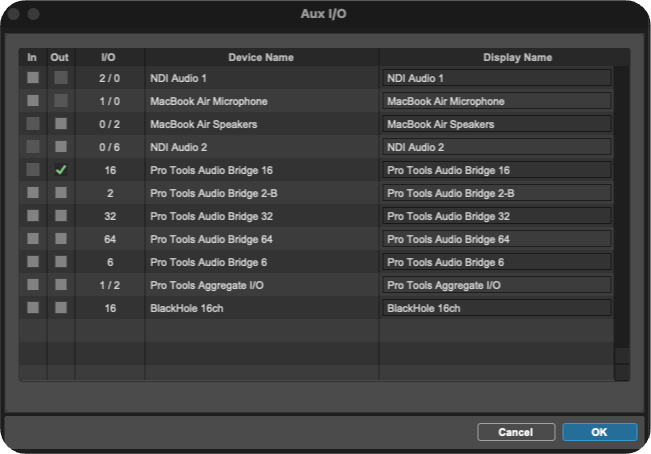Edit display name for MacBook Air Speakers
The width and height of the screenshot is (651, 454).
(x=497, y=124)
